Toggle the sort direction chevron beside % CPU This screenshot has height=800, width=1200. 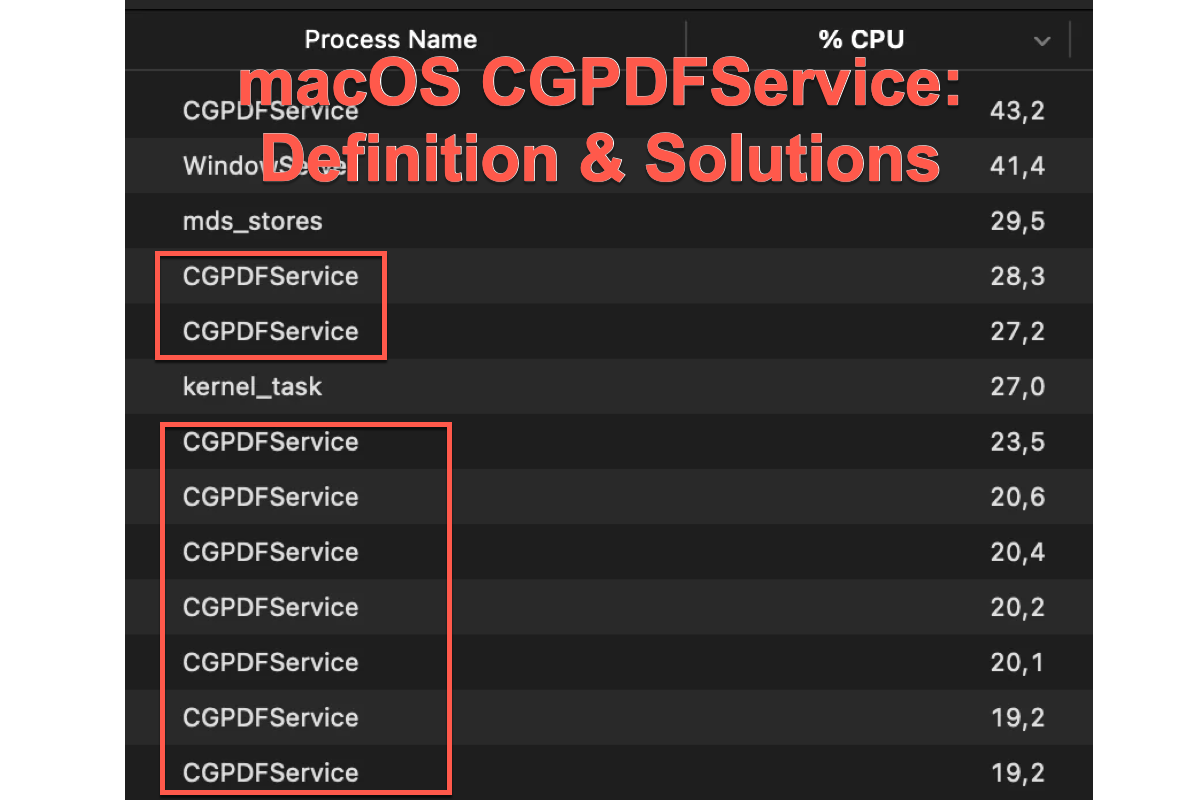point(1042,41)
